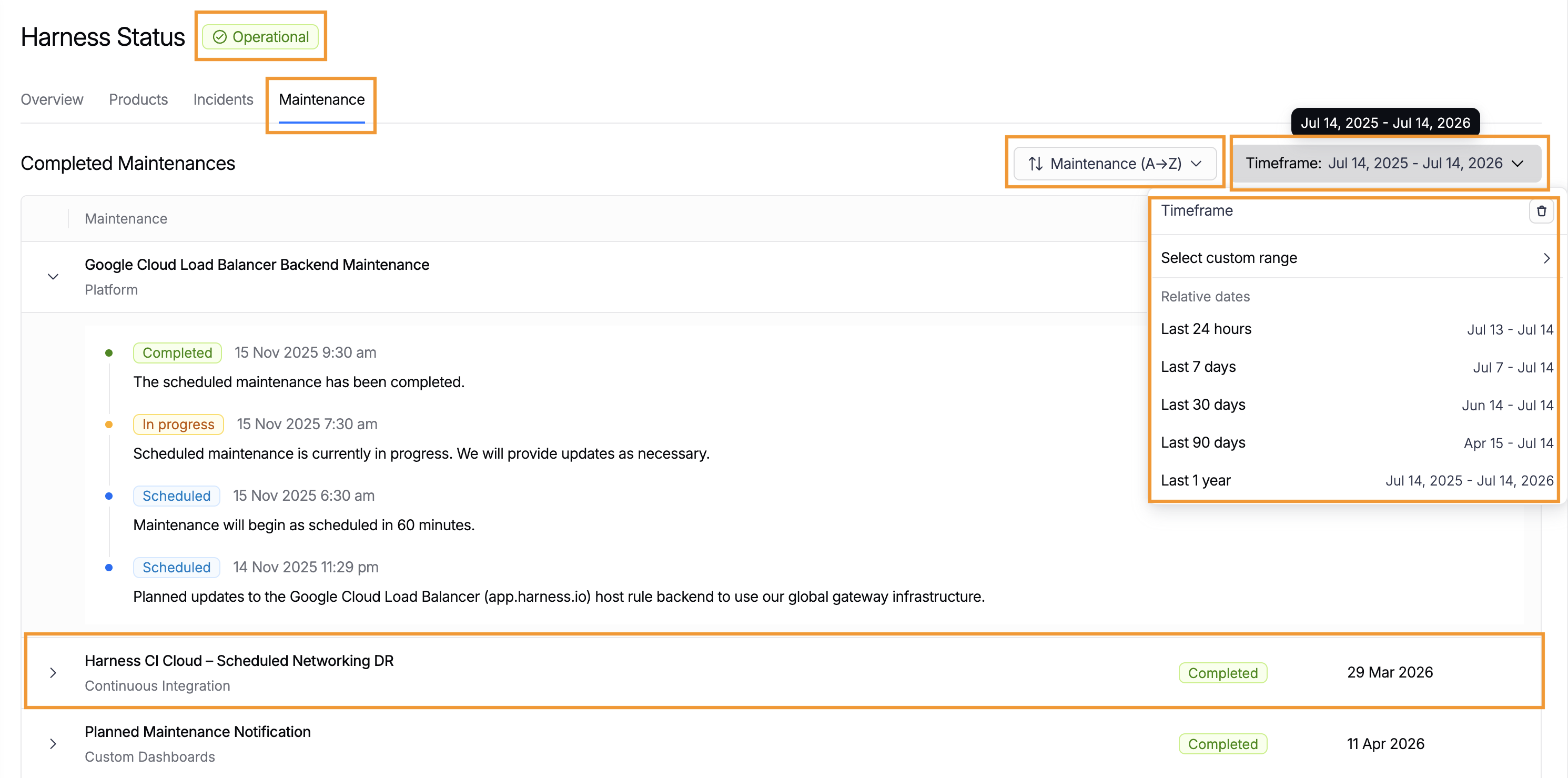This screenshot has height=778, width=1568.
Task: Toggle the Timeframe filter dropdown
Action: point(1386,163)
